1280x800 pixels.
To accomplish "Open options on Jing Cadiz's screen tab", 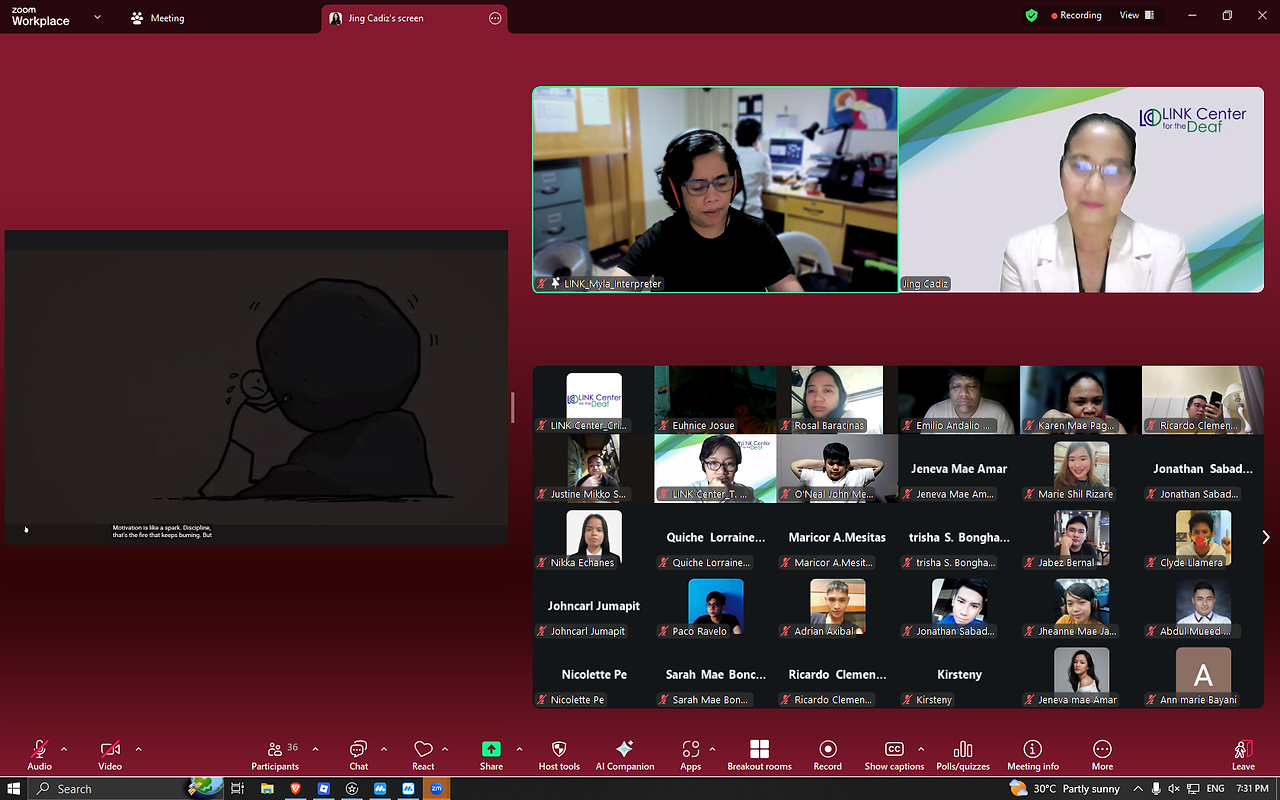I will pyautogui.click(x=495, y=18).
